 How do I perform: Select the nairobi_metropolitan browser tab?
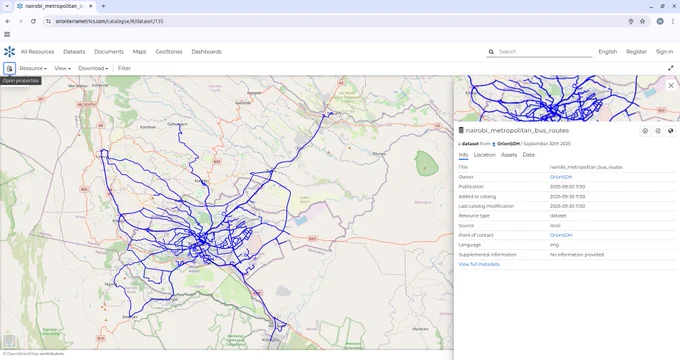point(53,6)
